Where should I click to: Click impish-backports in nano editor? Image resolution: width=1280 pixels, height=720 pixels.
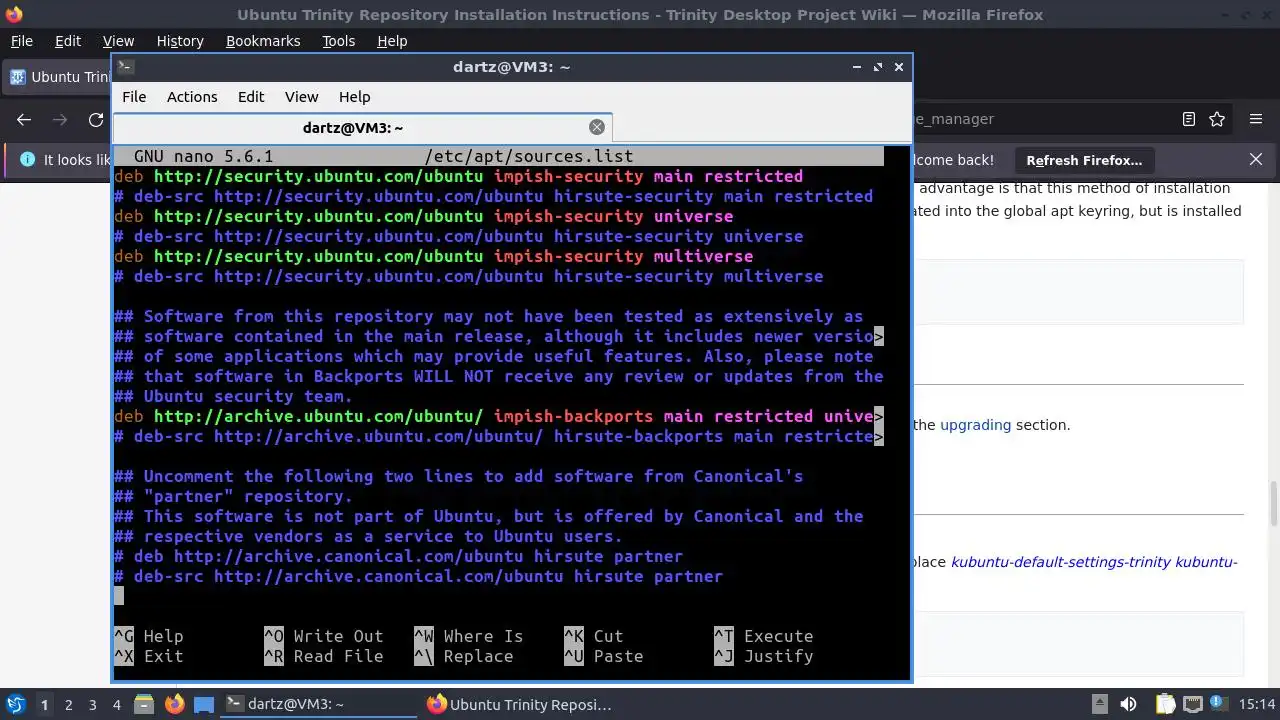573,416
